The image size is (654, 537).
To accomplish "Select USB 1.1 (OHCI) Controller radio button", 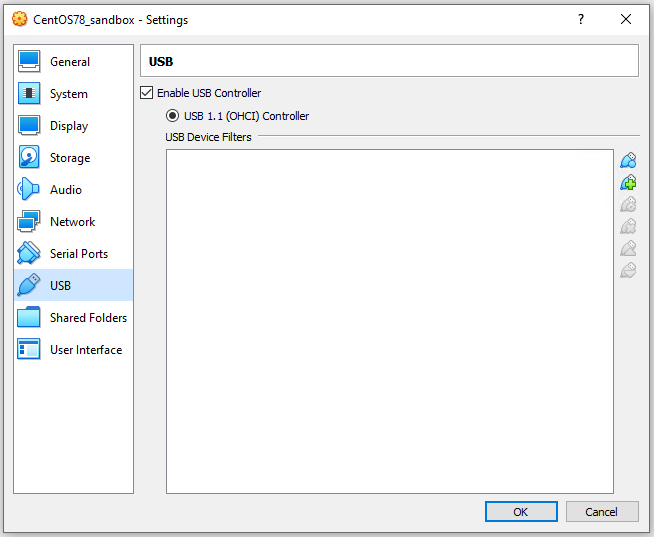I will (173, 116).
